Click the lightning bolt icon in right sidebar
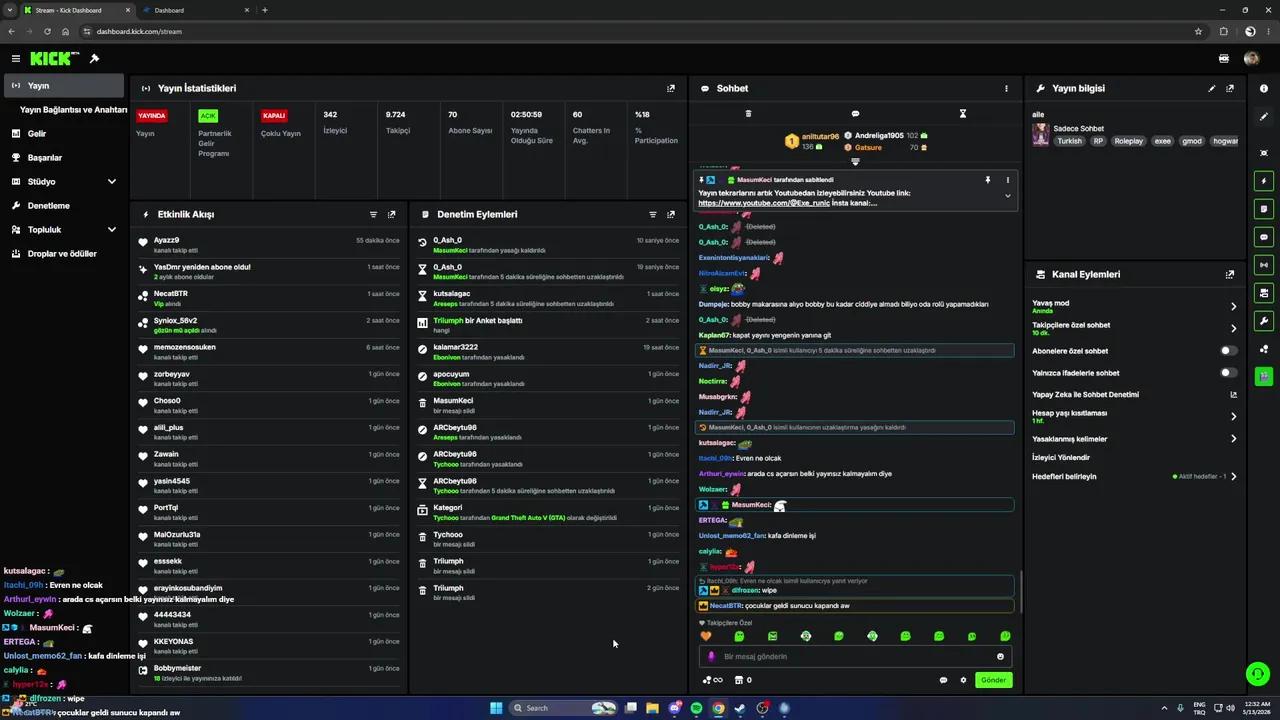 click(x=1264, y=181)
